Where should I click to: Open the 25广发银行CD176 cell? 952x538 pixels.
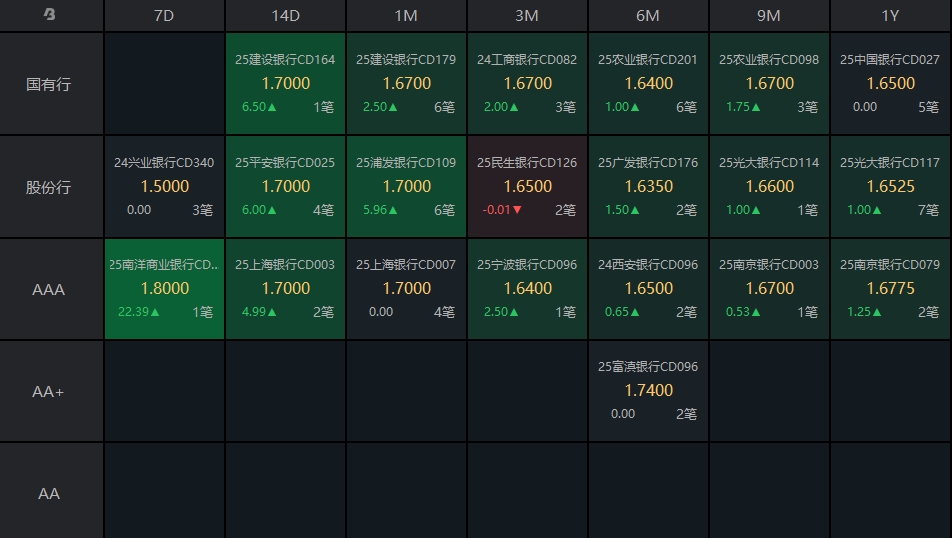pyautogui.click(x=648, y=186)
